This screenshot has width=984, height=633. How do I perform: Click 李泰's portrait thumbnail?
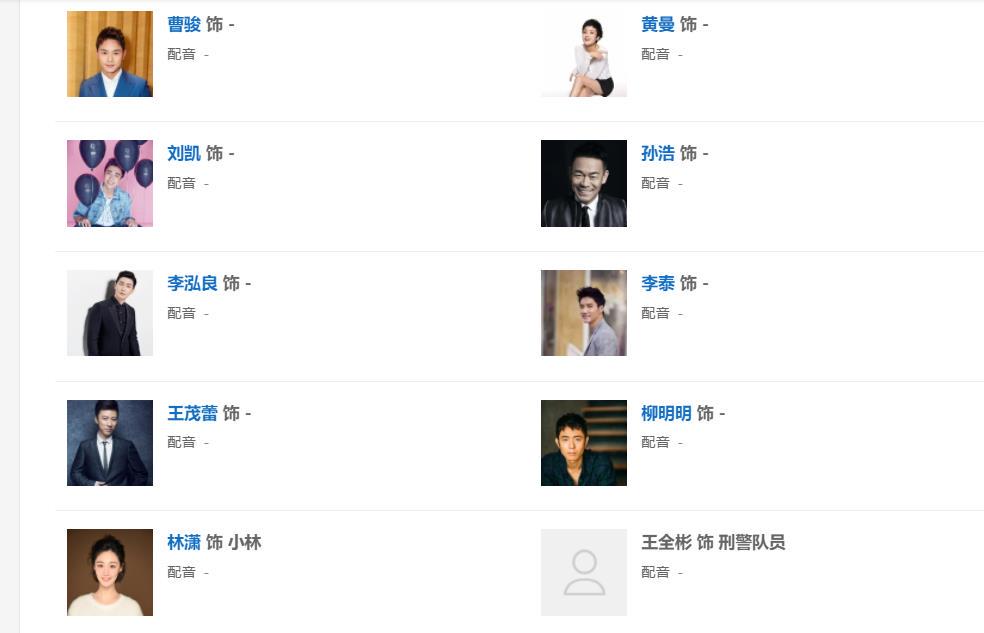click(x=584, y=313)
